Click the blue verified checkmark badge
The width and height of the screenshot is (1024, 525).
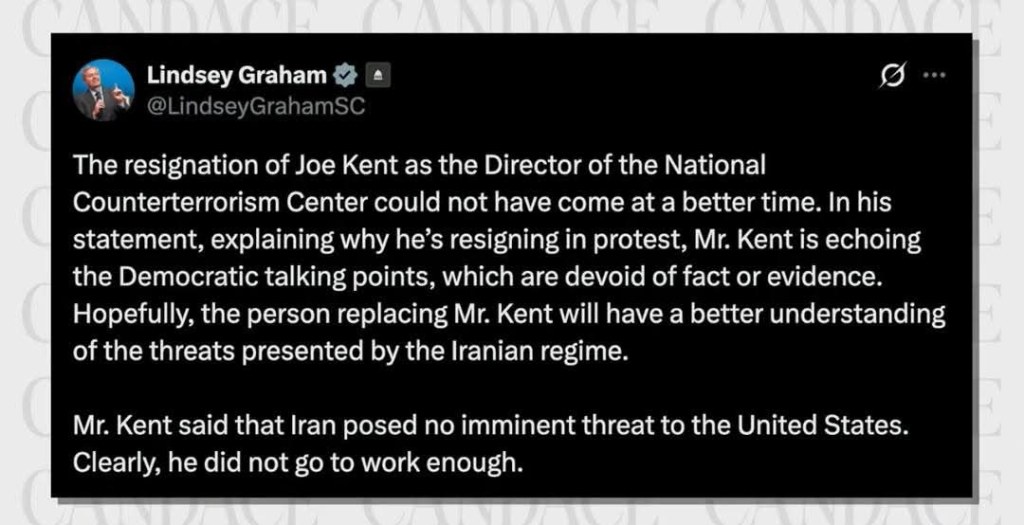click(x=346, y=75)
